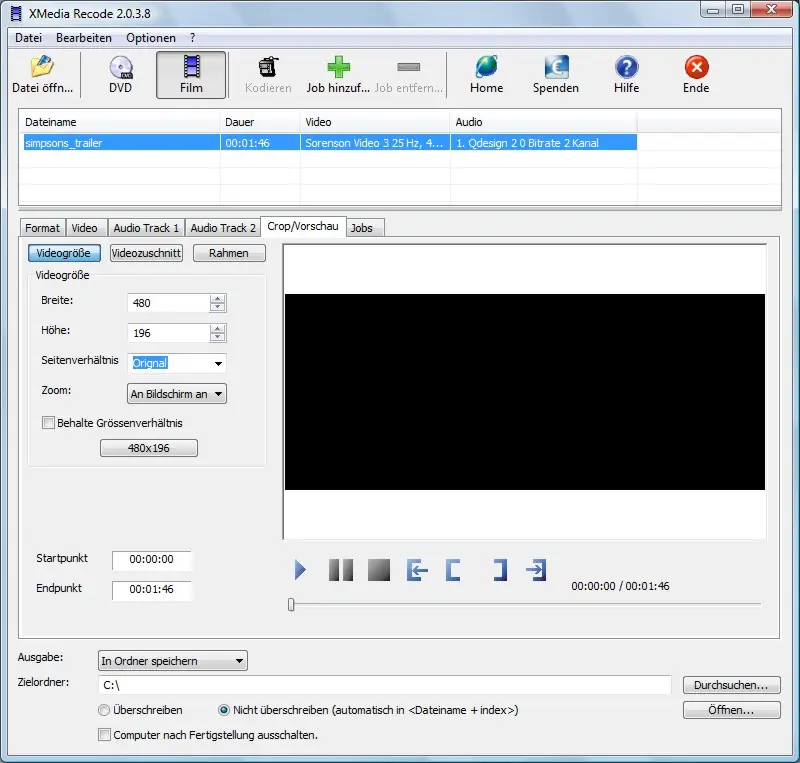Image resolution: width=800 pixels, height=763 pixels.
Task: Select the DVD source icon
Action: [119, 73]
